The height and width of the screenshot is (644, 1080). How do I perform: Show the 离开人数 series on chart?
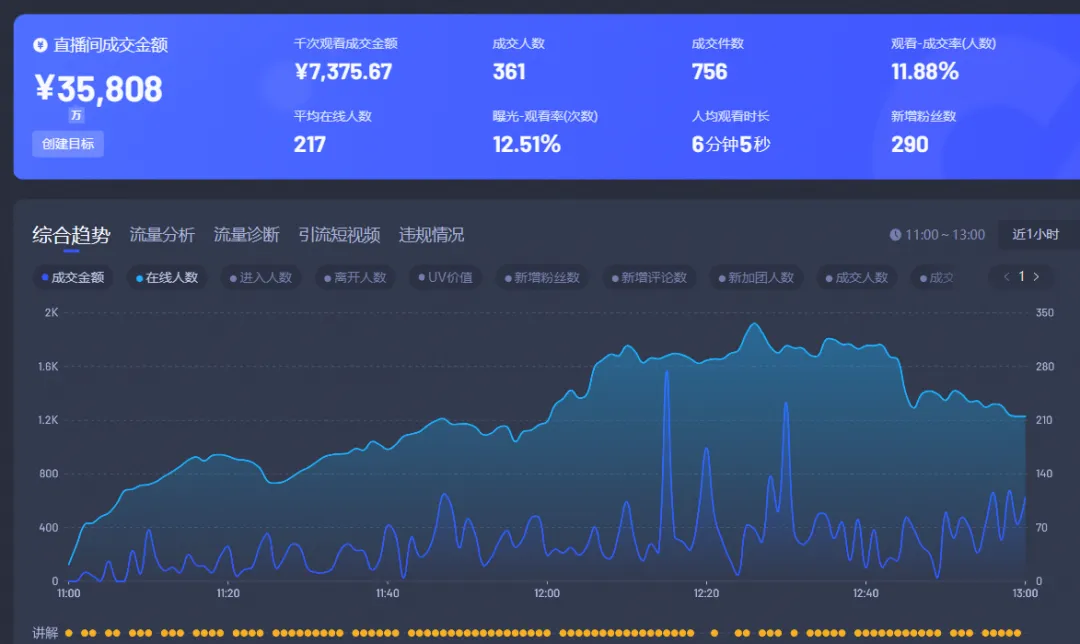point(355,278)
